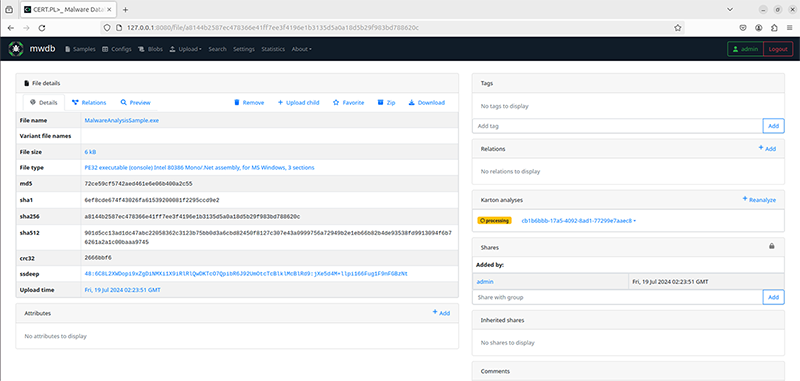The width and height of the screenshot is (800, 381).
Task: Switch to the Preview tab
Action: [x=136, y=103]
